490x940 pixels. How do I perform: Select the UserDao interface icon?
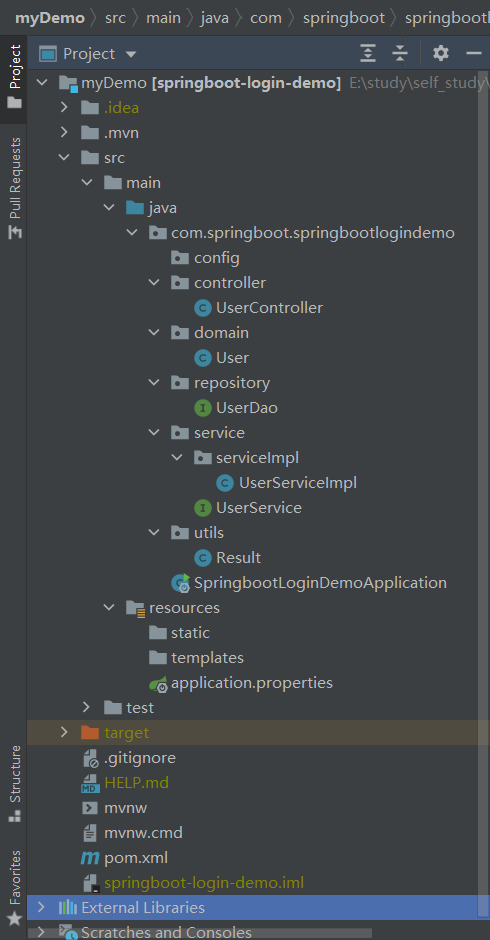click(x=203, y=408)
